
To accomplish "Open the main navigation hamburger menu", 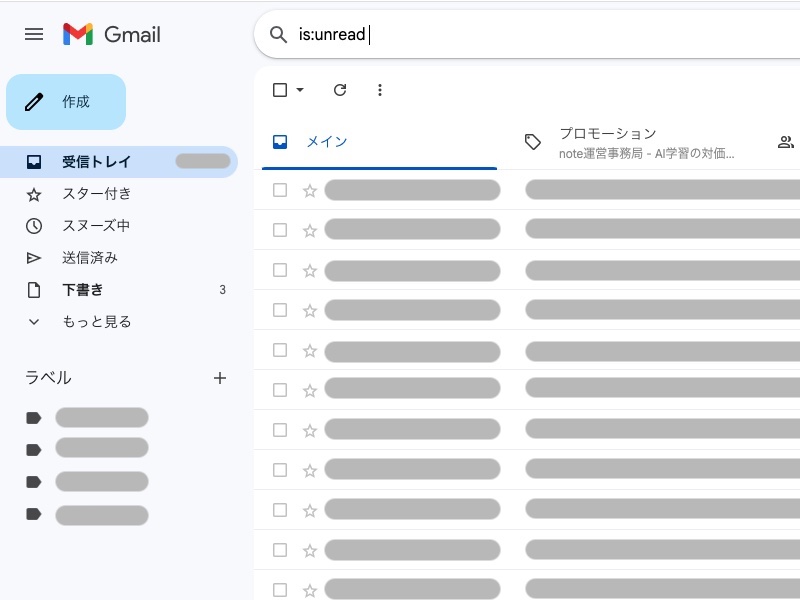I will [x=33, y=34].
